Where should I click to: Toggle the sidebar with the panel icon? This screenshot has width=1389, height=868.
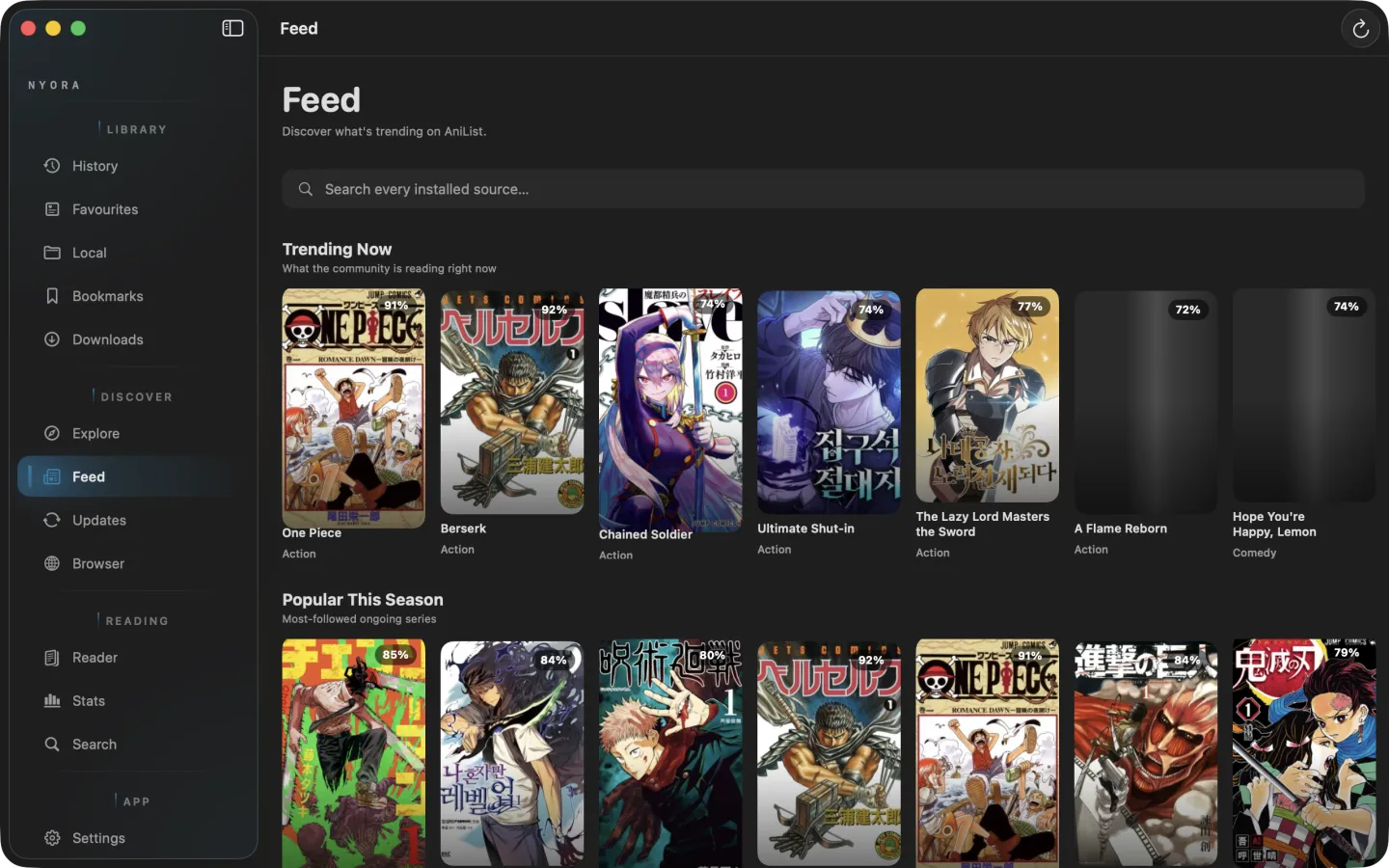[x=232, y=28]
